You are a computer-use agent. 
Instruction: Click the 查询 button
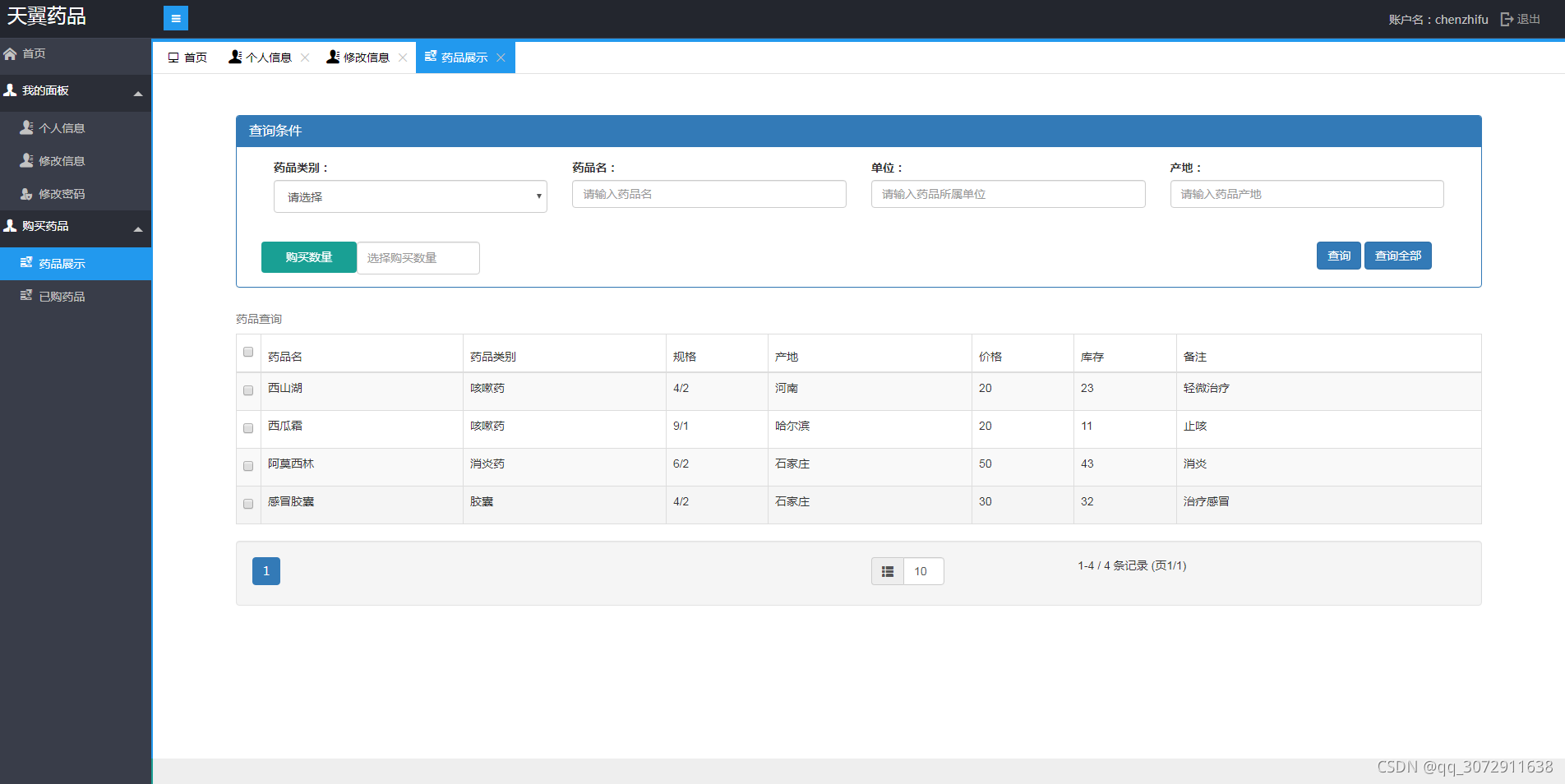click(x=1339, y=256)
